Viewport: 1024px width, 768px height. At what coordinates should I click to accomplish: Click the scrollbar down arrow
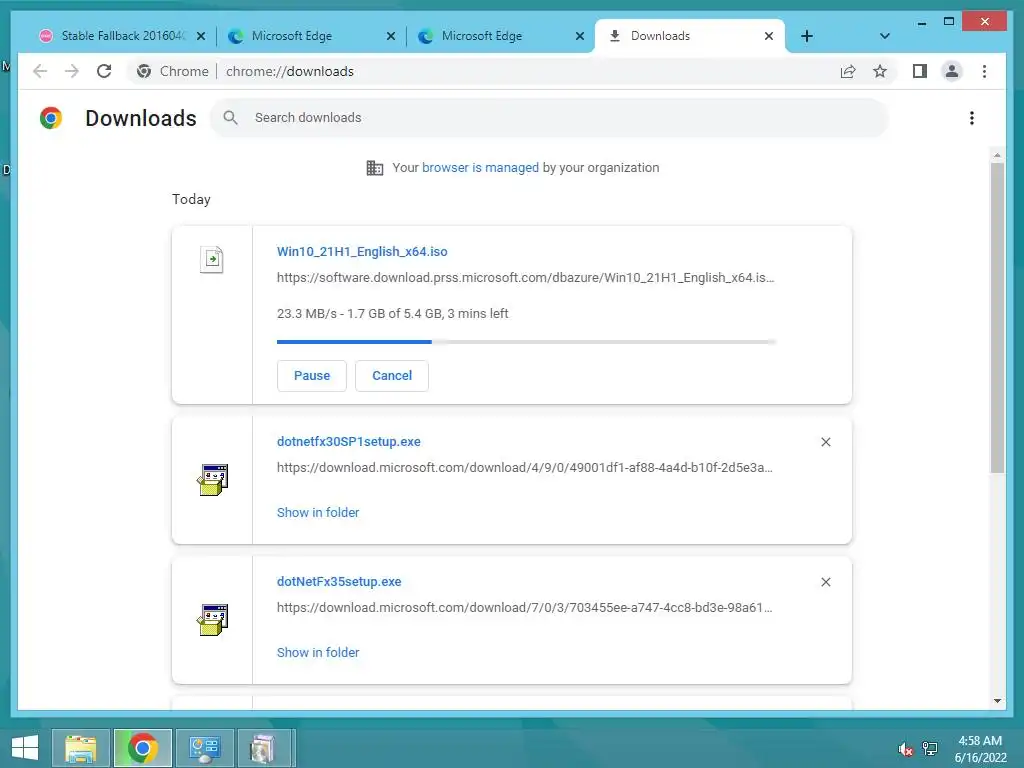(997, 701)
